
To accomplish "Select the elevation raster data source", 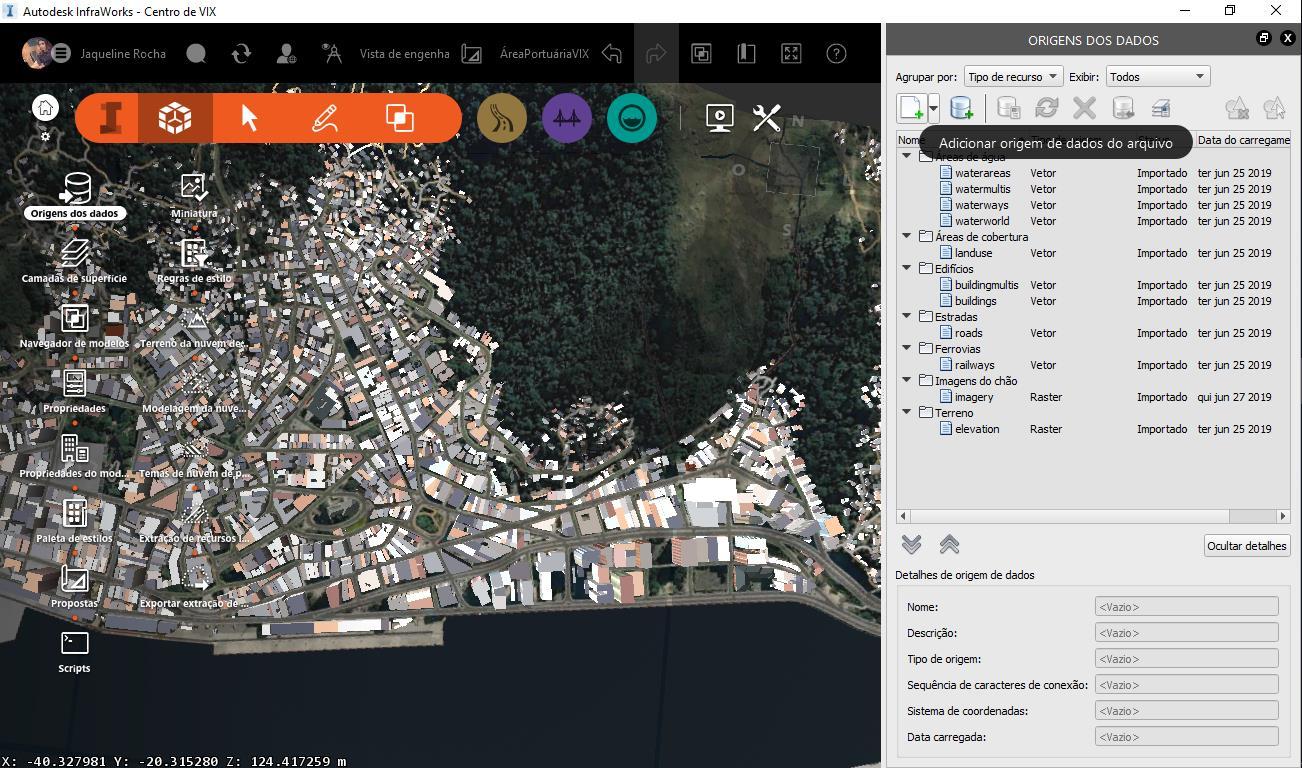I will [x=977, y=429].
